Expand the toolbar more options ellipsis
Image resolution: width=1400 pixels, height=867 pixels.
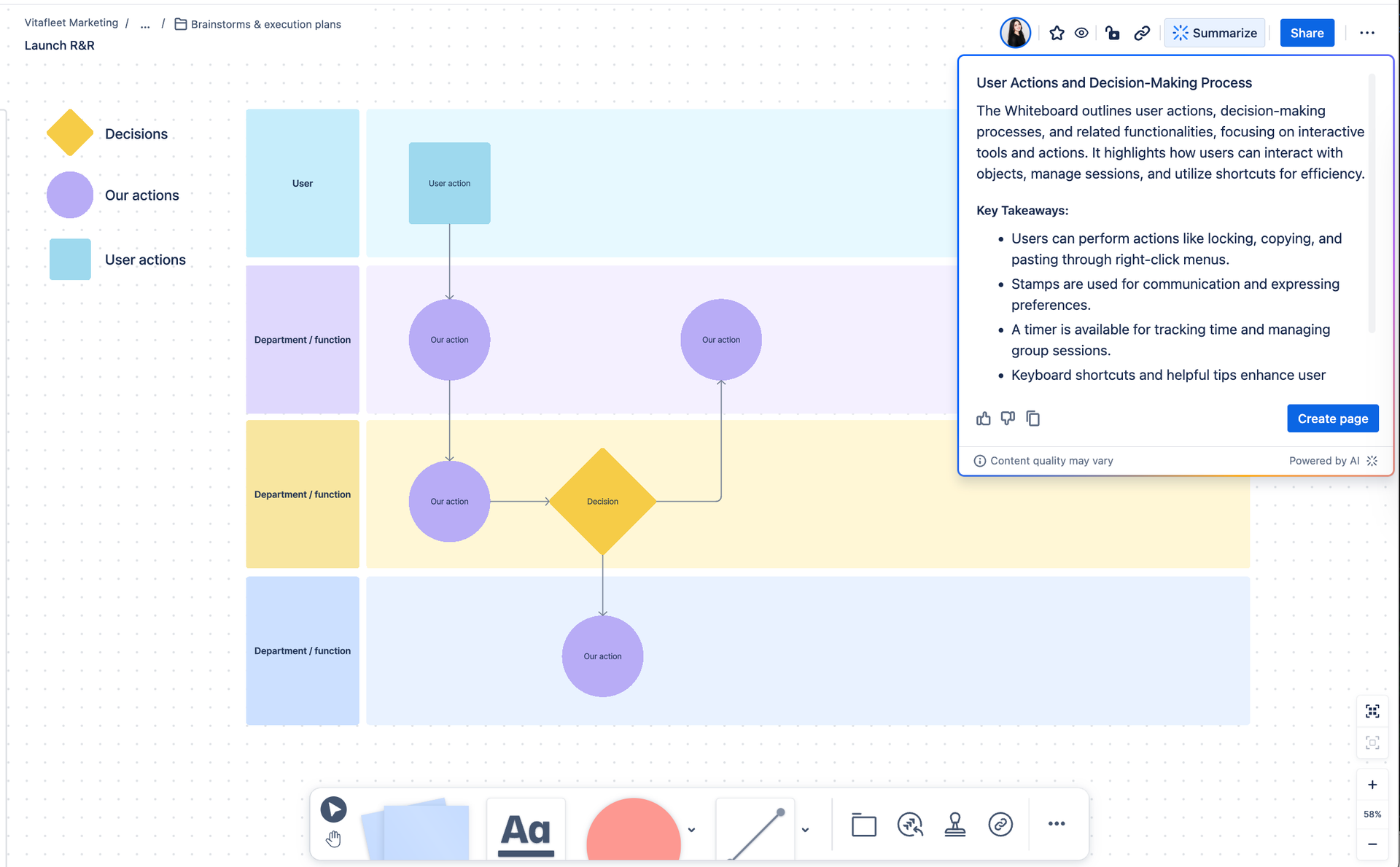point(1057,824)
